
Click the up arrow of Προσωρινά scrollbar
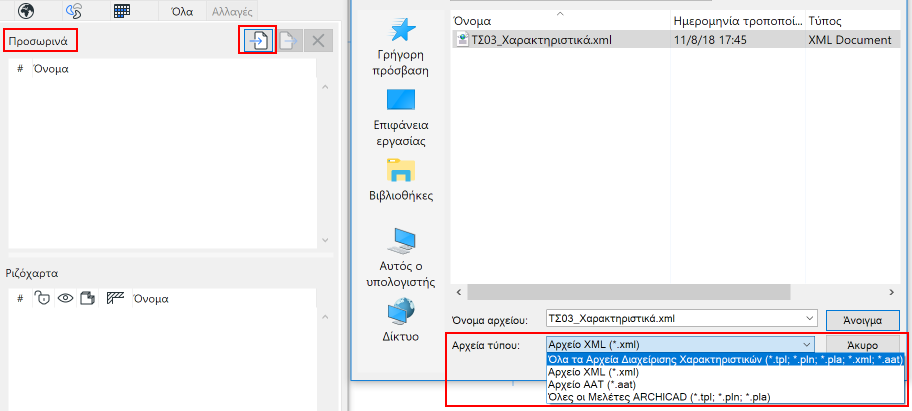coord(325,87)
